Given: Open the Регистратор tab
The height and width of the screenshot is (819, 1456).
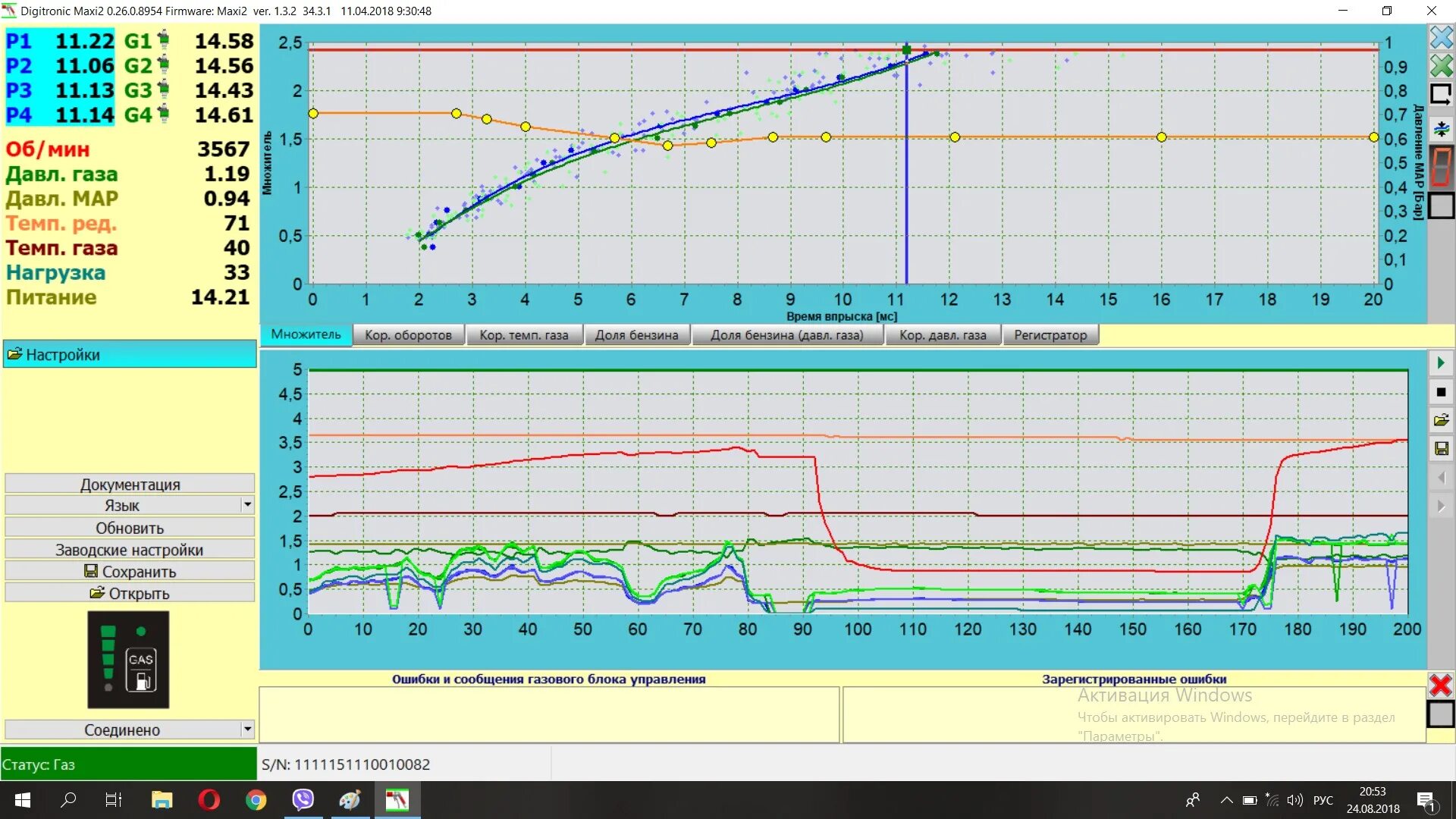Looking at the screenshot, I should click(x=1050, y=335).
